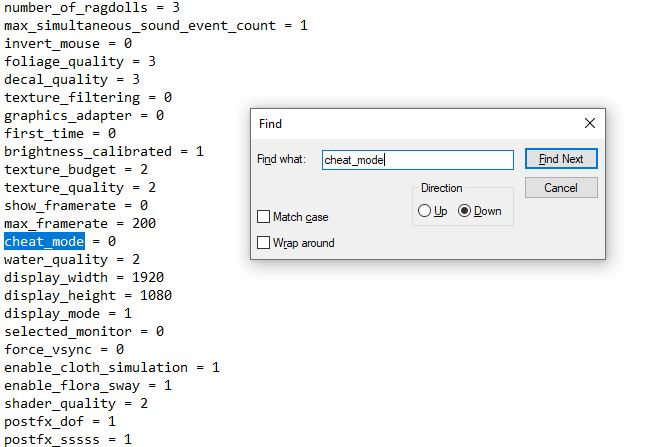
Task: Click the line 'selected_monitor = 0'
Action: pyautogui.click(x=84, y=331)
